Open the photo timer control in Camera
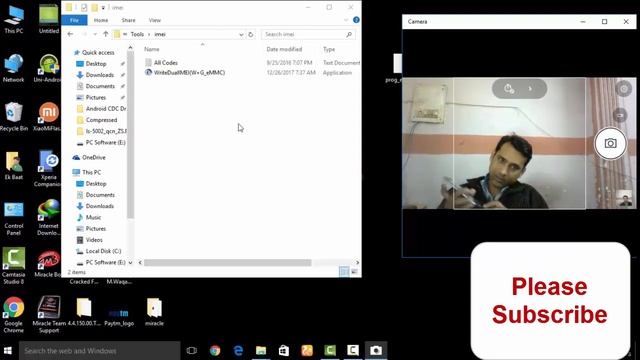 (x=509, y=89)
